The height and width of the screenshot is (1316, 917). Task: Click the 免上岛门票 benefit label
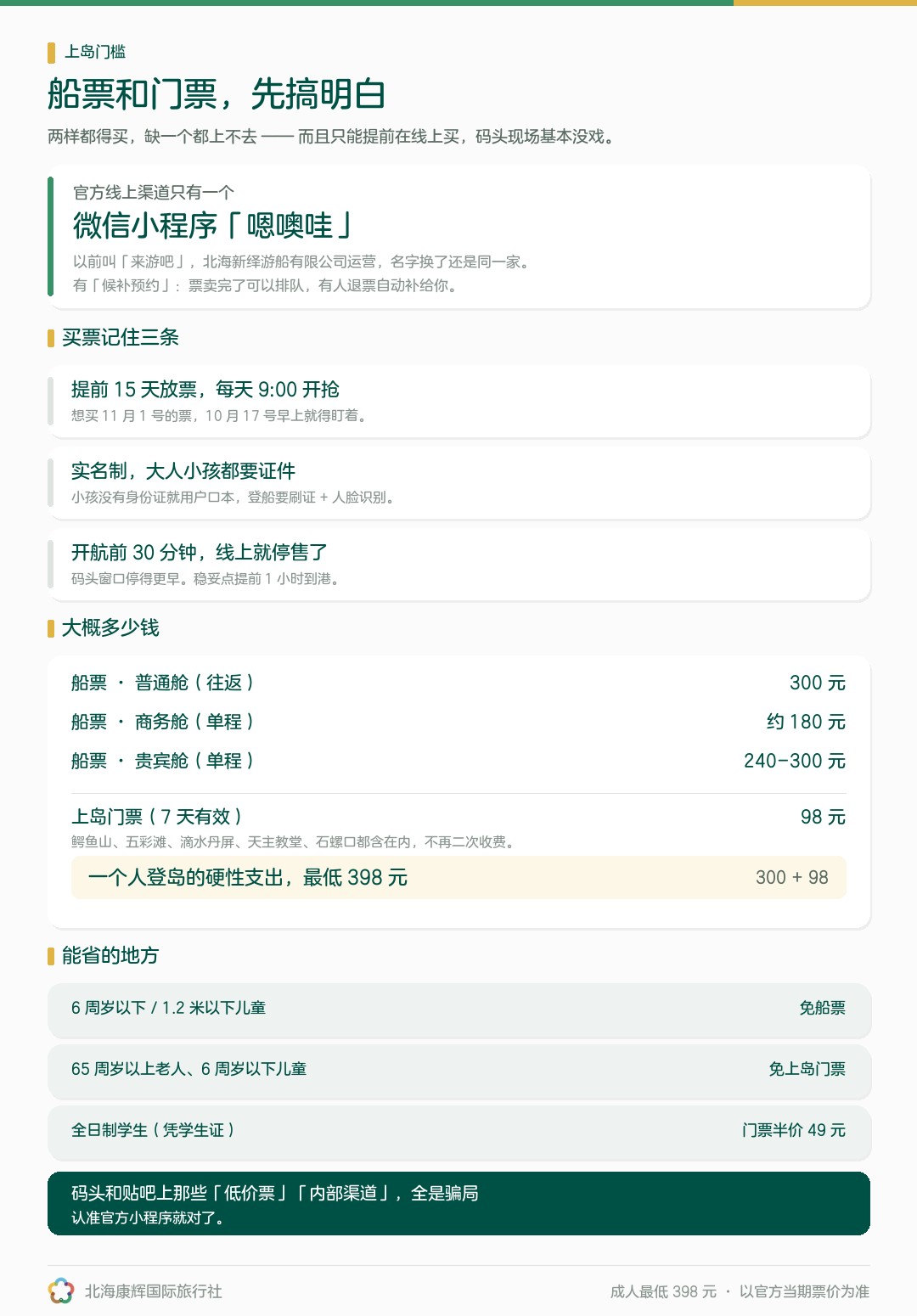(x=807, y=1069)
